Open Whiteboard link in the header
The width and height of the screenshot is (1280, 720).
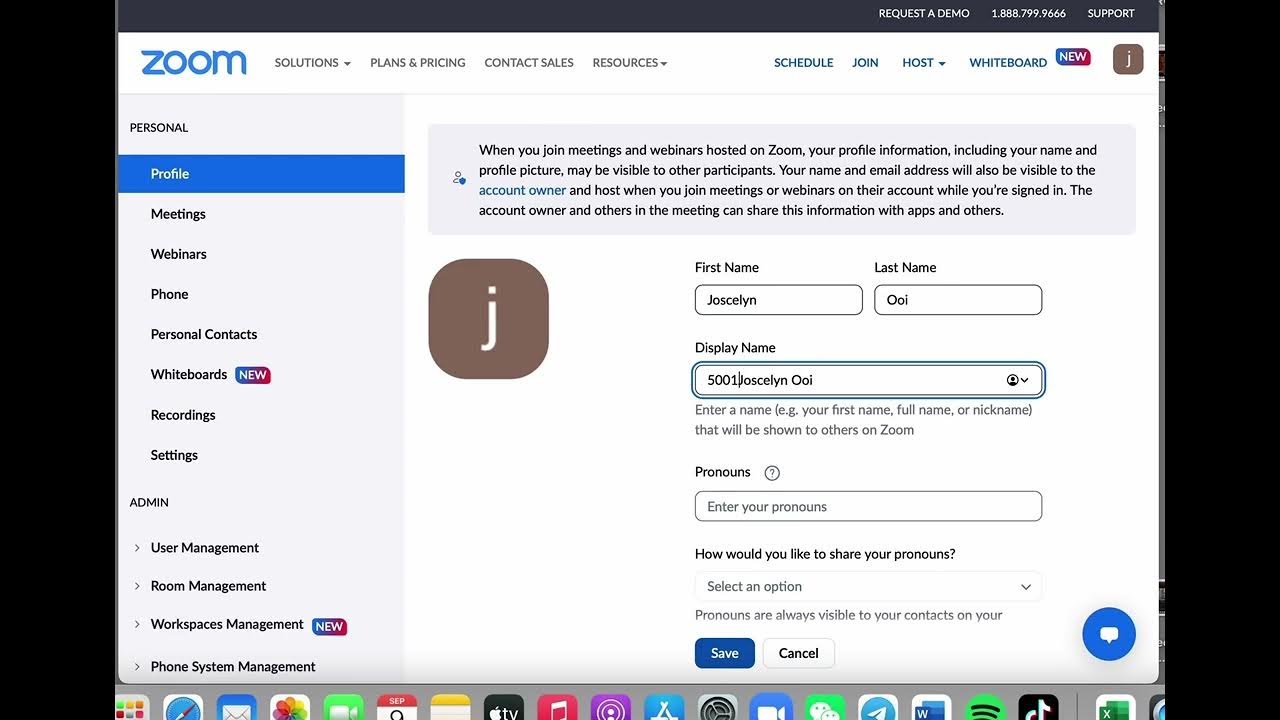pos(1008,62)
